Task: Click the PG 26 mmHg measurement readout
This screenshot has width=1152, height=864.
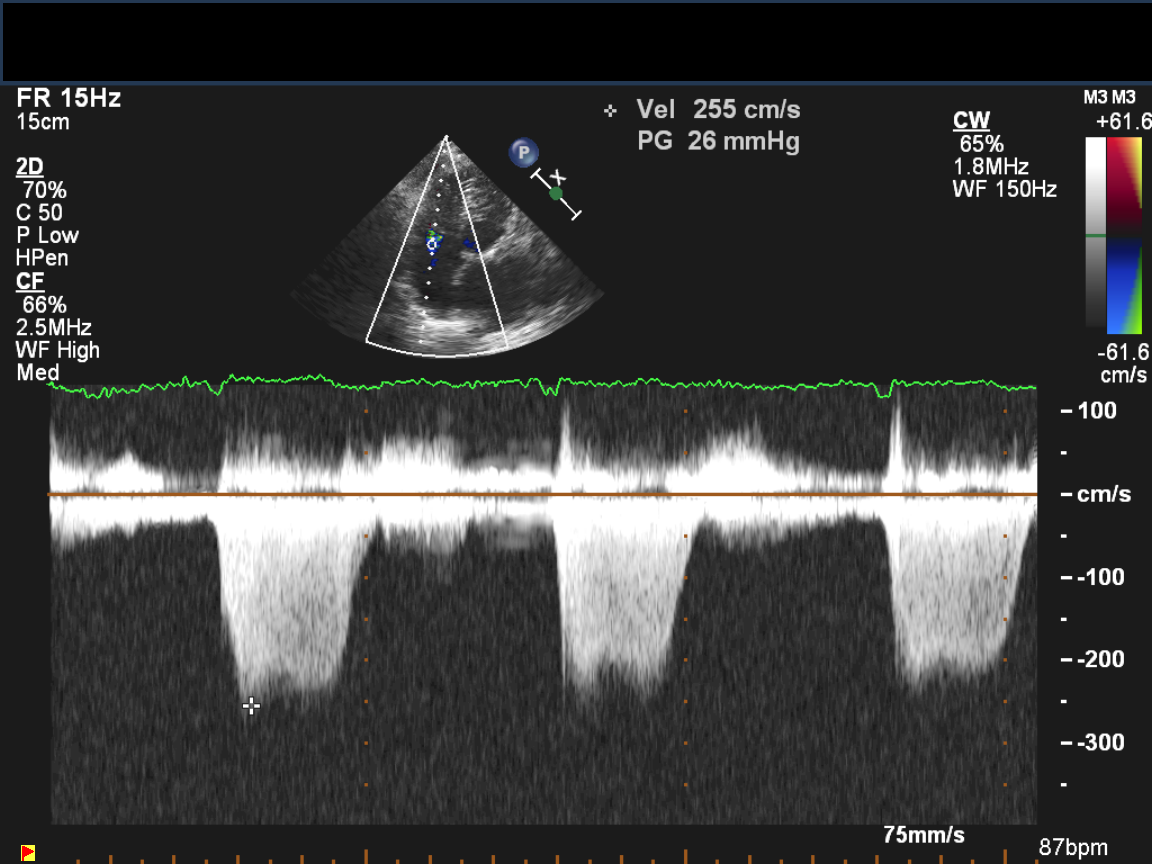Action: (718, 142)
